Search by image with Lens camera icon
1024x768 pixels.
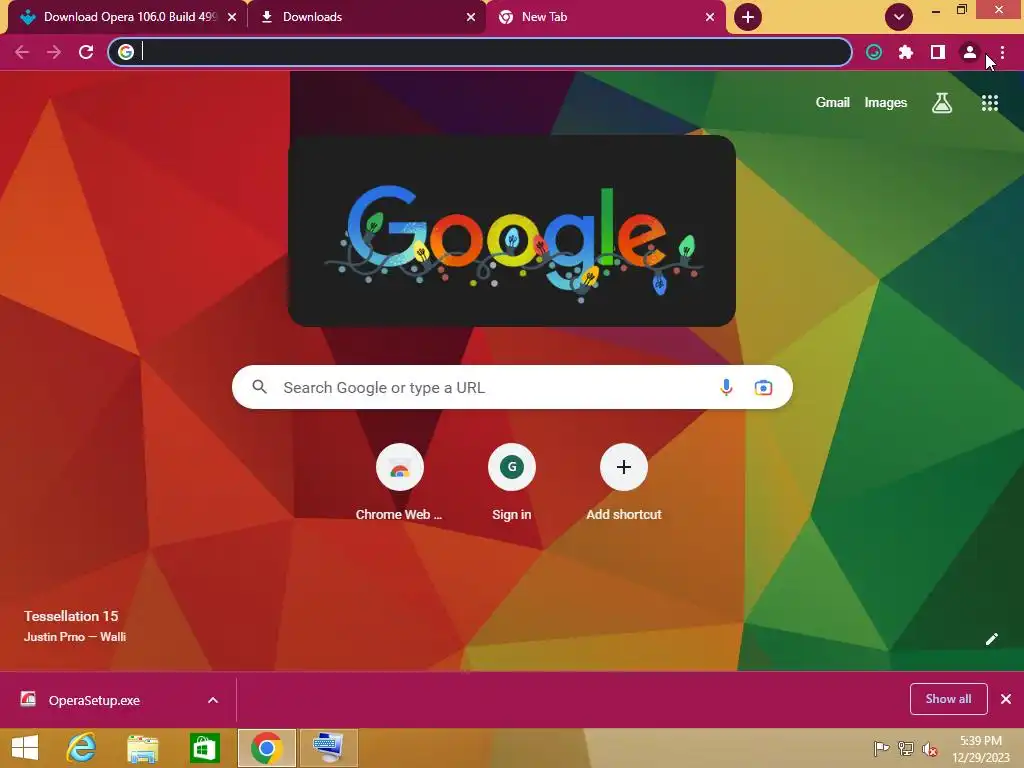(763, 387)
